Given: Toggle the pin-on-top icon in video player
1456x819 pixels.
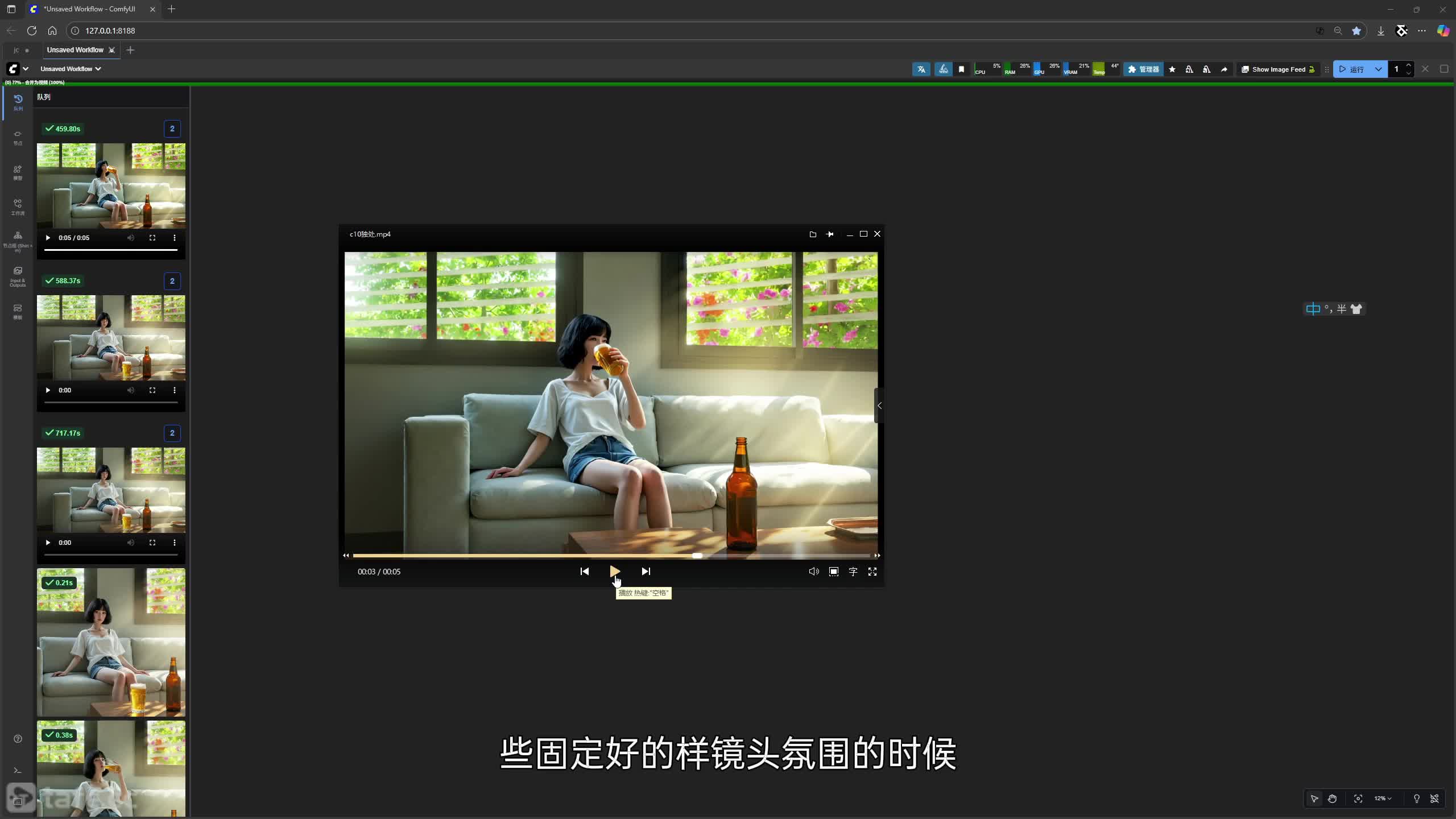Looking at the screenshot, I should click(x=830, y=234).
